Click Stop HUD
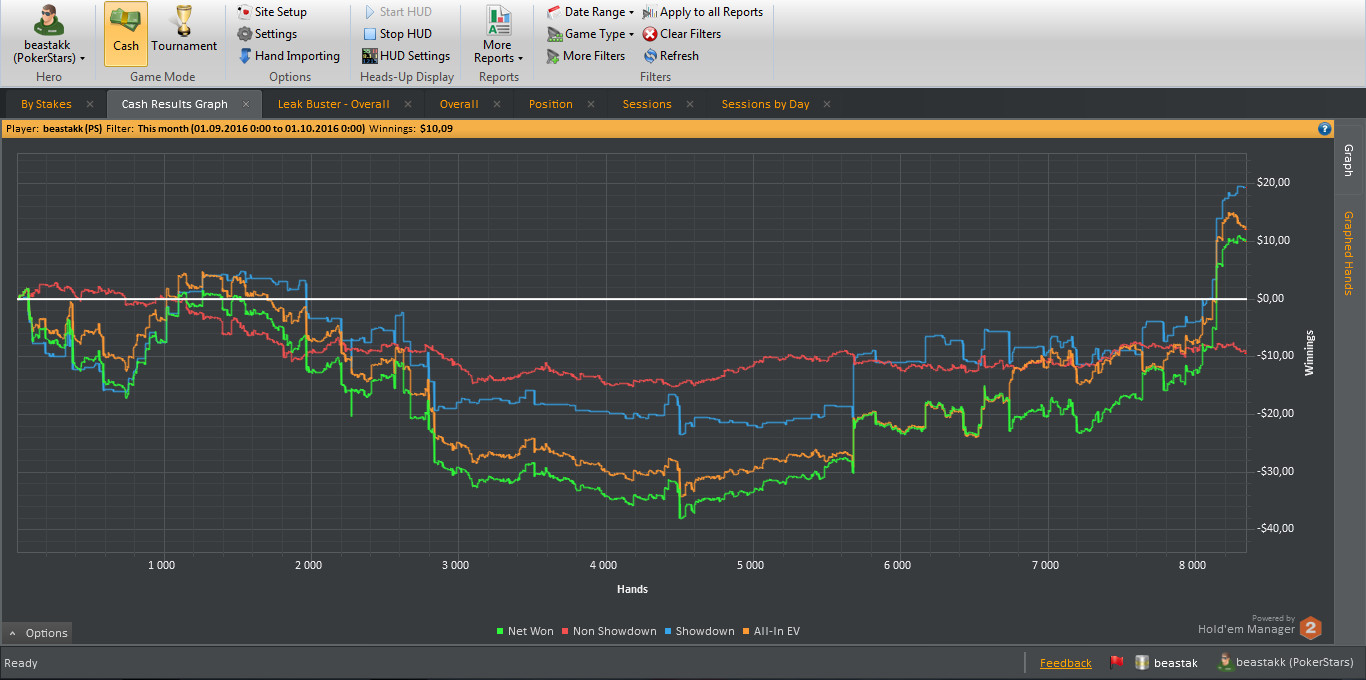 [397, 34]
